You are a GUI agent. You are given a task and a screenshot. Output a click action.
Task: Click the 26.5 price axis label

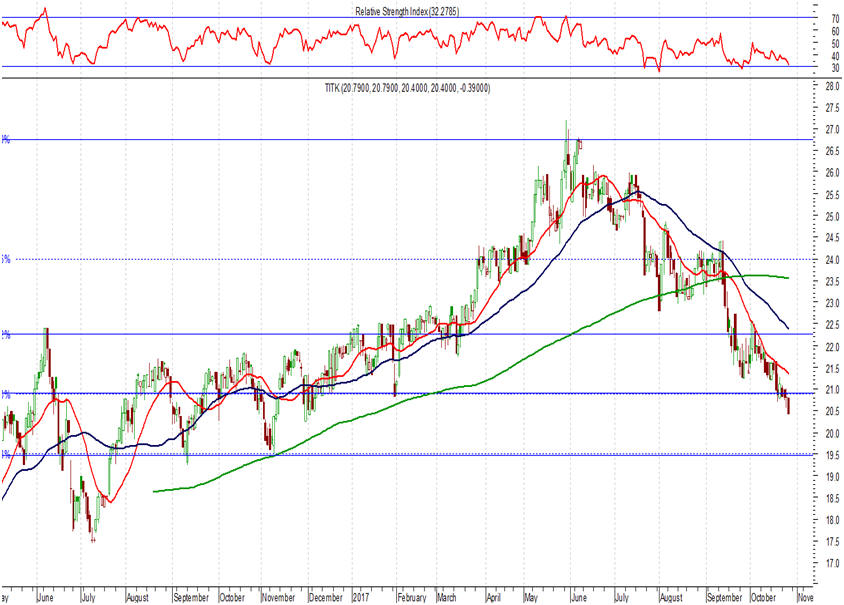pyautogui.click(x=832, y=151)
